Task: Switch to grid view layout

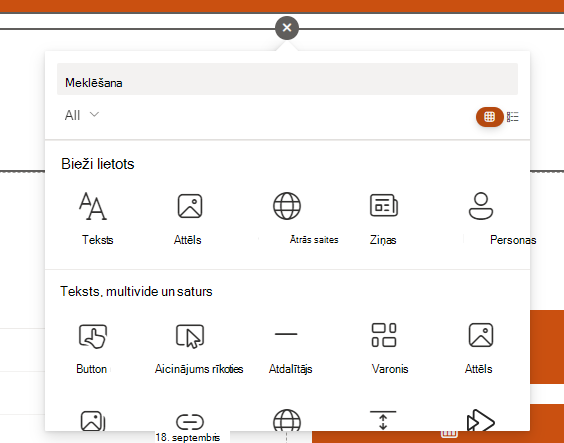Action: coord(489,117)
